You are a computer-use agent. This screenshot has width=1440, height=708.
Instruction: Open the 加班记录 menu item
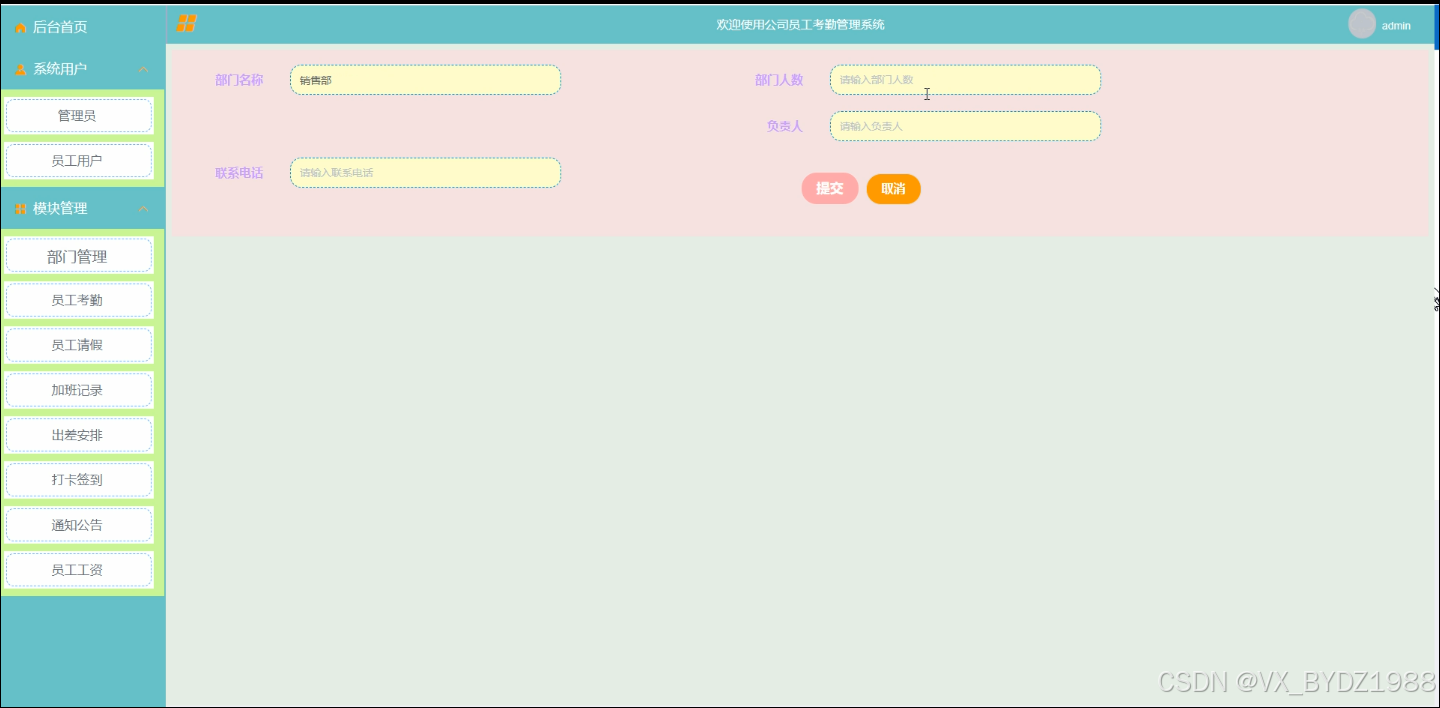78,390
